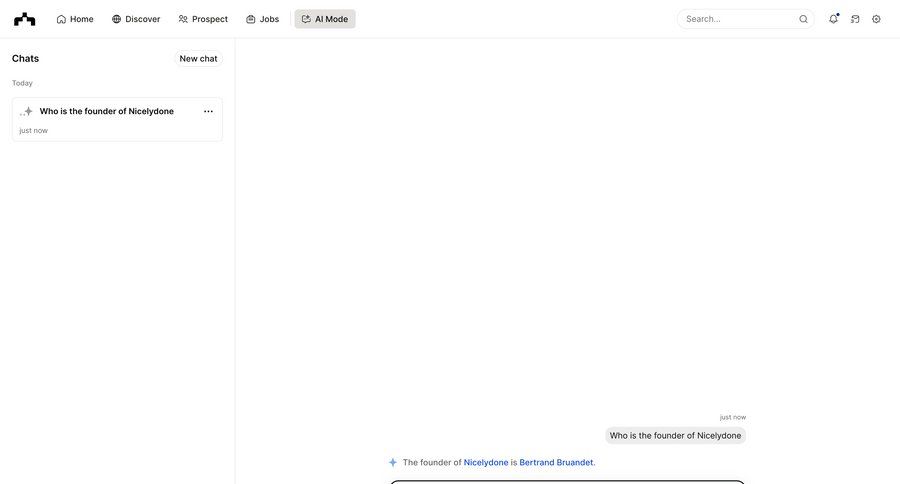Click the 'just now' timestamp above the message

coord(732,417)
